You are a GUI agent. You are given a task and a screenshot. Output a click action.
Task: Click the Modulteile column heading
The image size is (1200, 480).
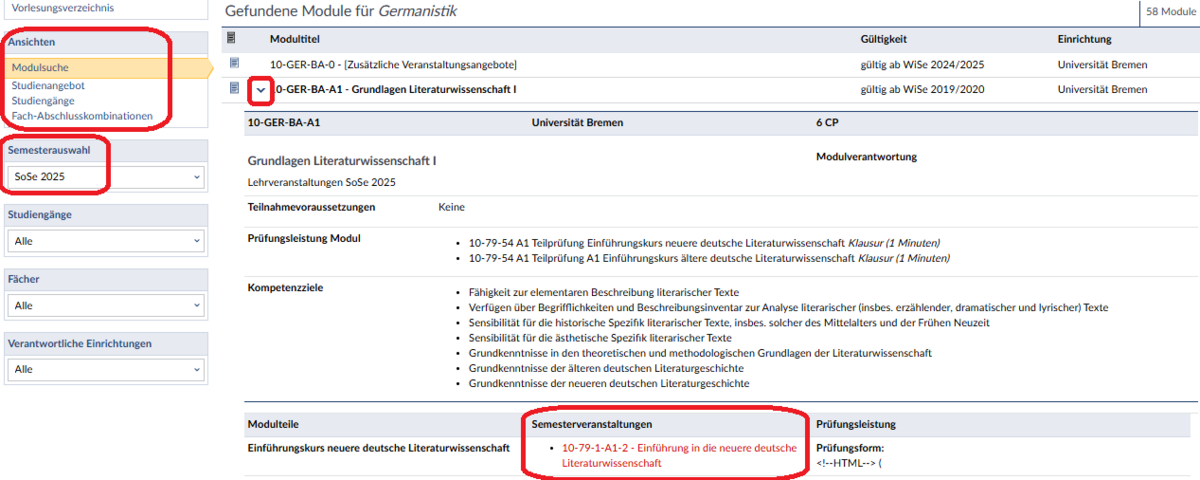point(273,424)
